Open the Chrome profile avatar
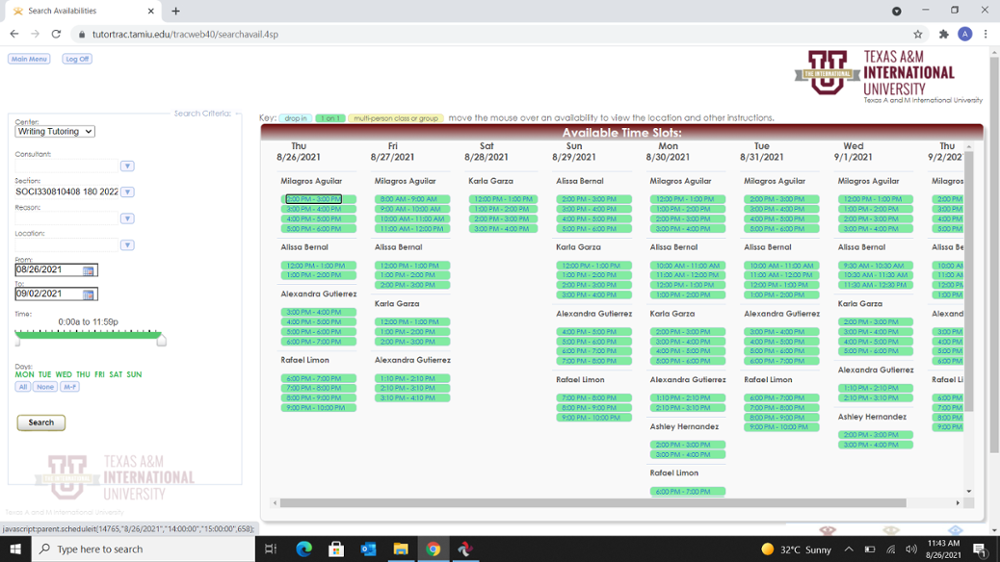This screenshot has width=1000, height=562. tap(965, 34)
